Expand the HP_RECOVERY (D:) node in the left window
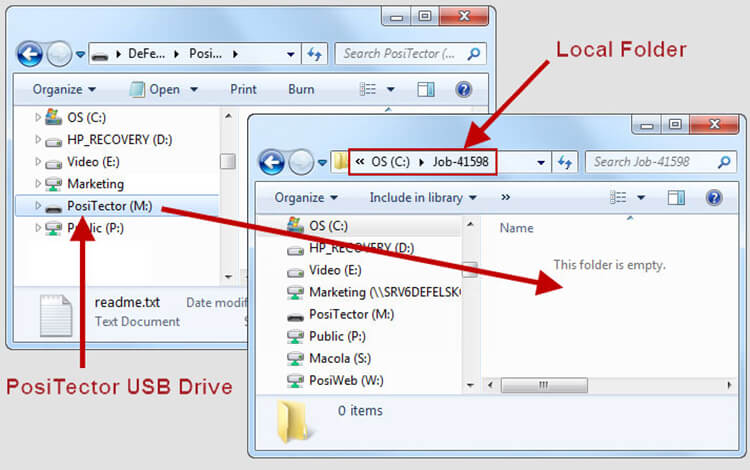 pyautogui.click(x=39, y=140)
